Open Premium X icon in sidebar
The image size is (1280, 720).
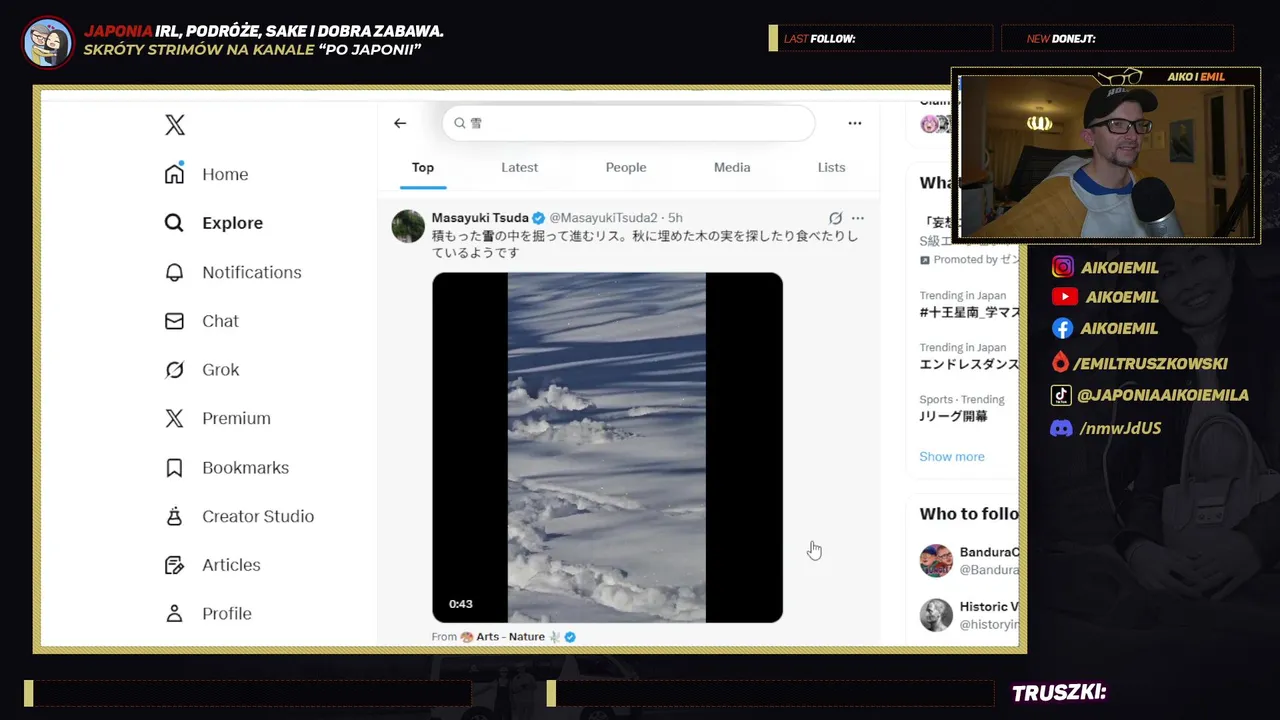[x=174, y=418]
